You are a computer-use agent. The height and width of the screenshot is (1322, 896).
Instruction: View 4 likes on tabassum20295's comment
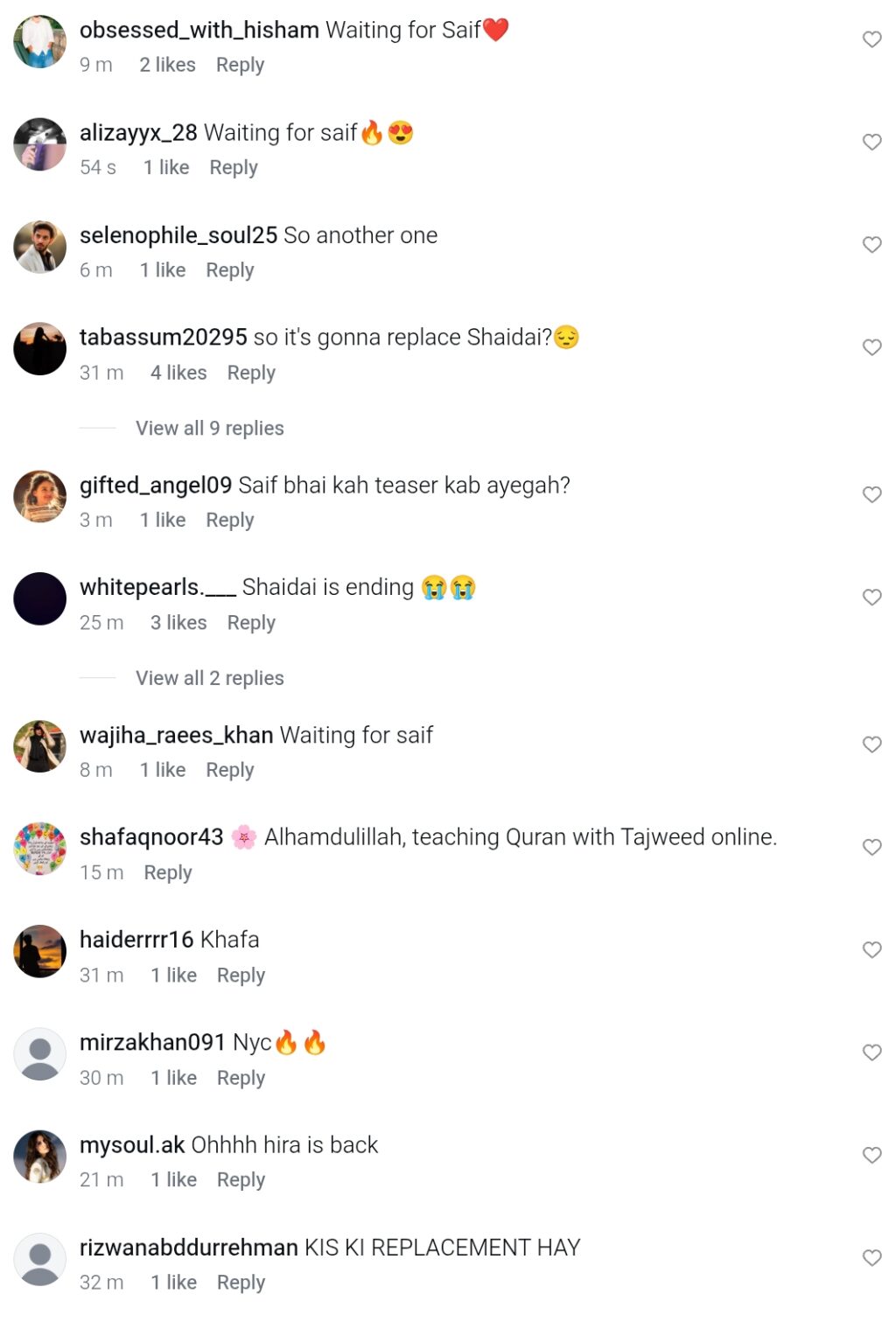coord(178,373)
